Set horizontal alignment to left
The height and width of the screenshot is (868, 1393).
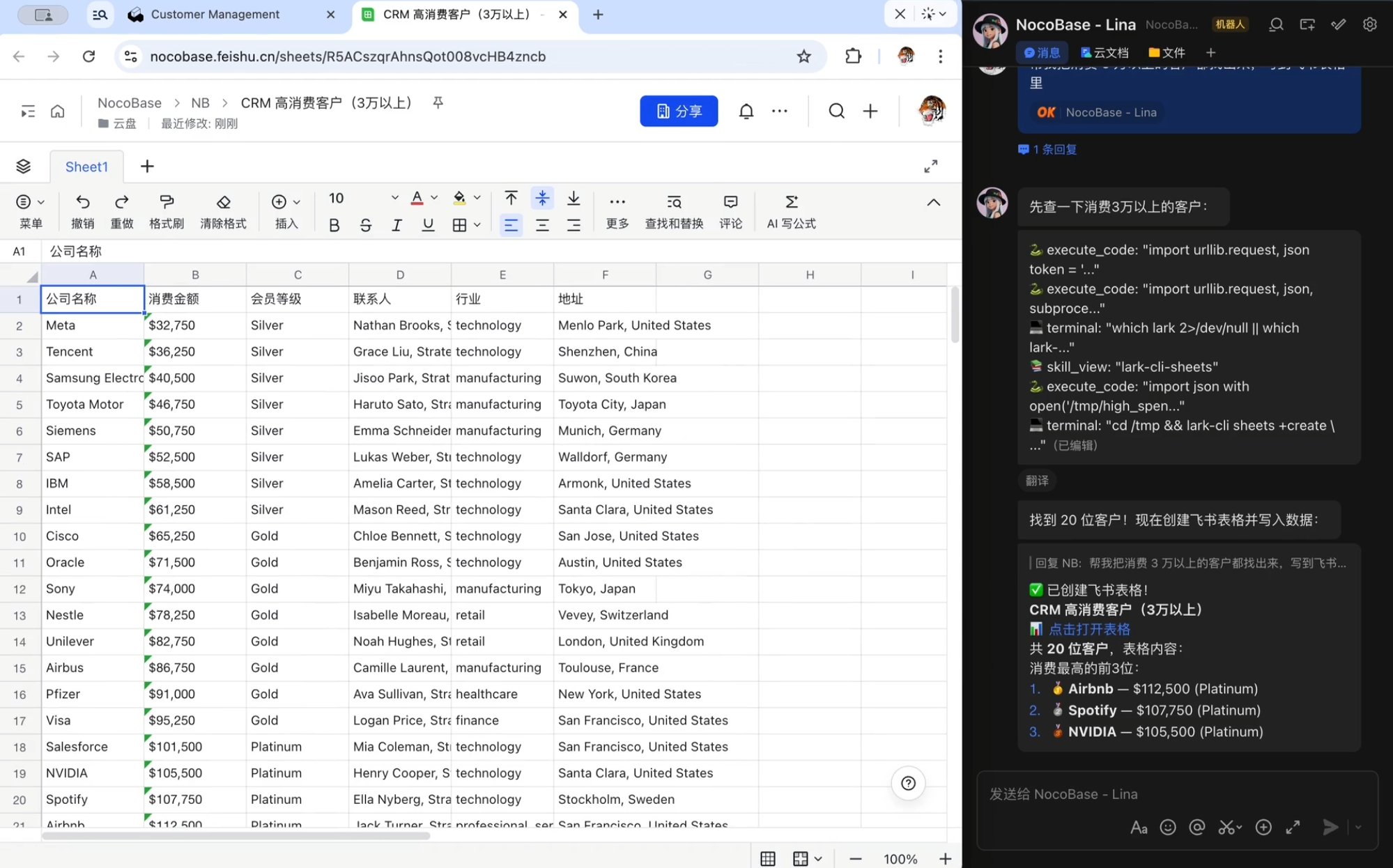tap(511, 225)
